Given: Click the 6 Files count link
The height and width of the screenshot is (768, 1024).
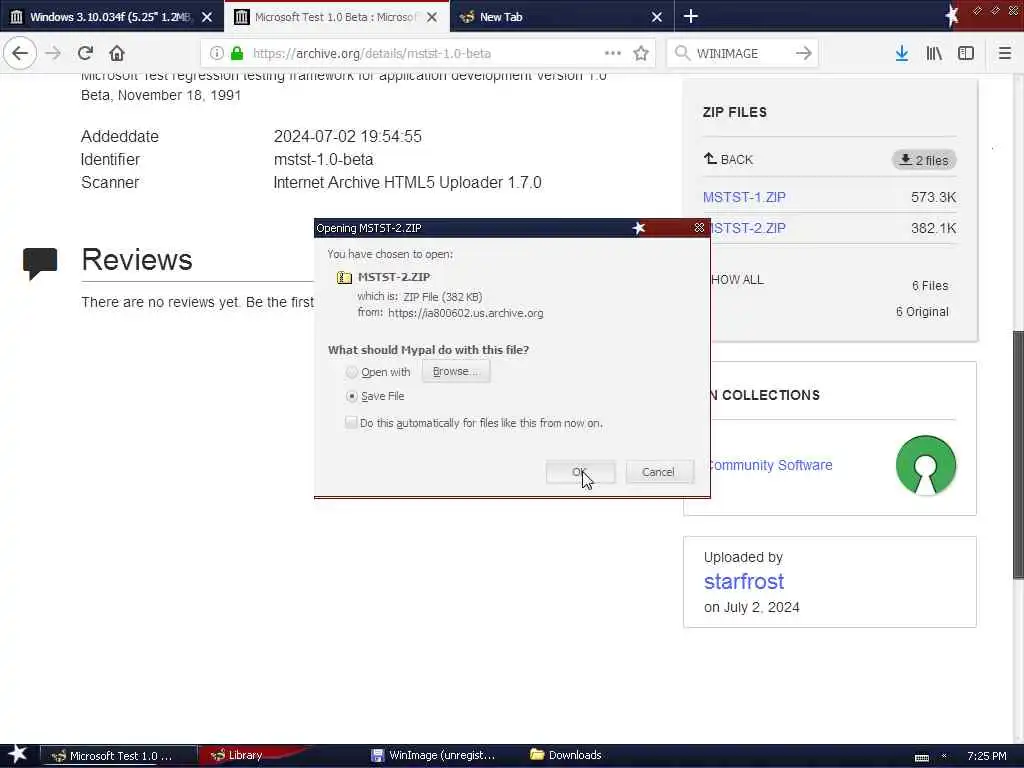Looking at the screenshot, I should (930, 285).
